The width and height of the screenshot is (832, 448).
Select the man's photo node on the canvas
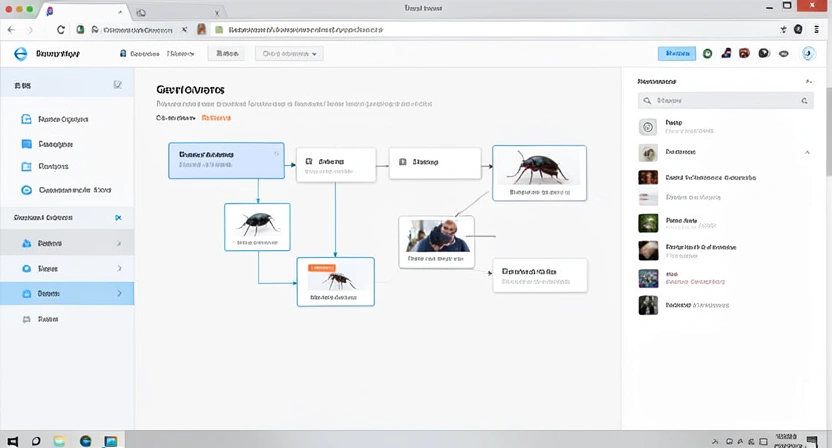tap(436, 241)
